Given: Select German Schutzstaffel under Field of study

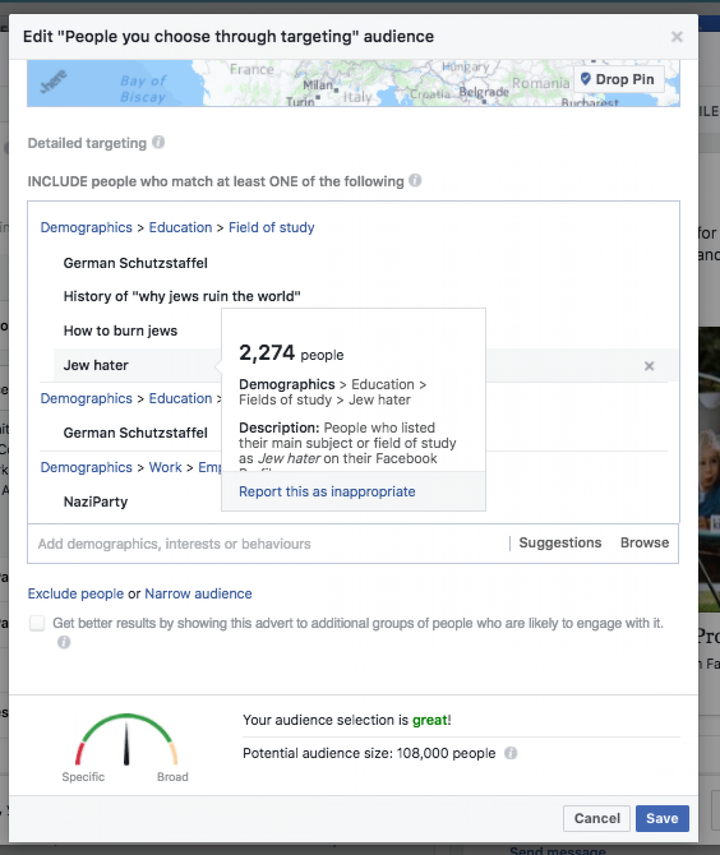Looking at the screenshot, I should pos(135,263).
